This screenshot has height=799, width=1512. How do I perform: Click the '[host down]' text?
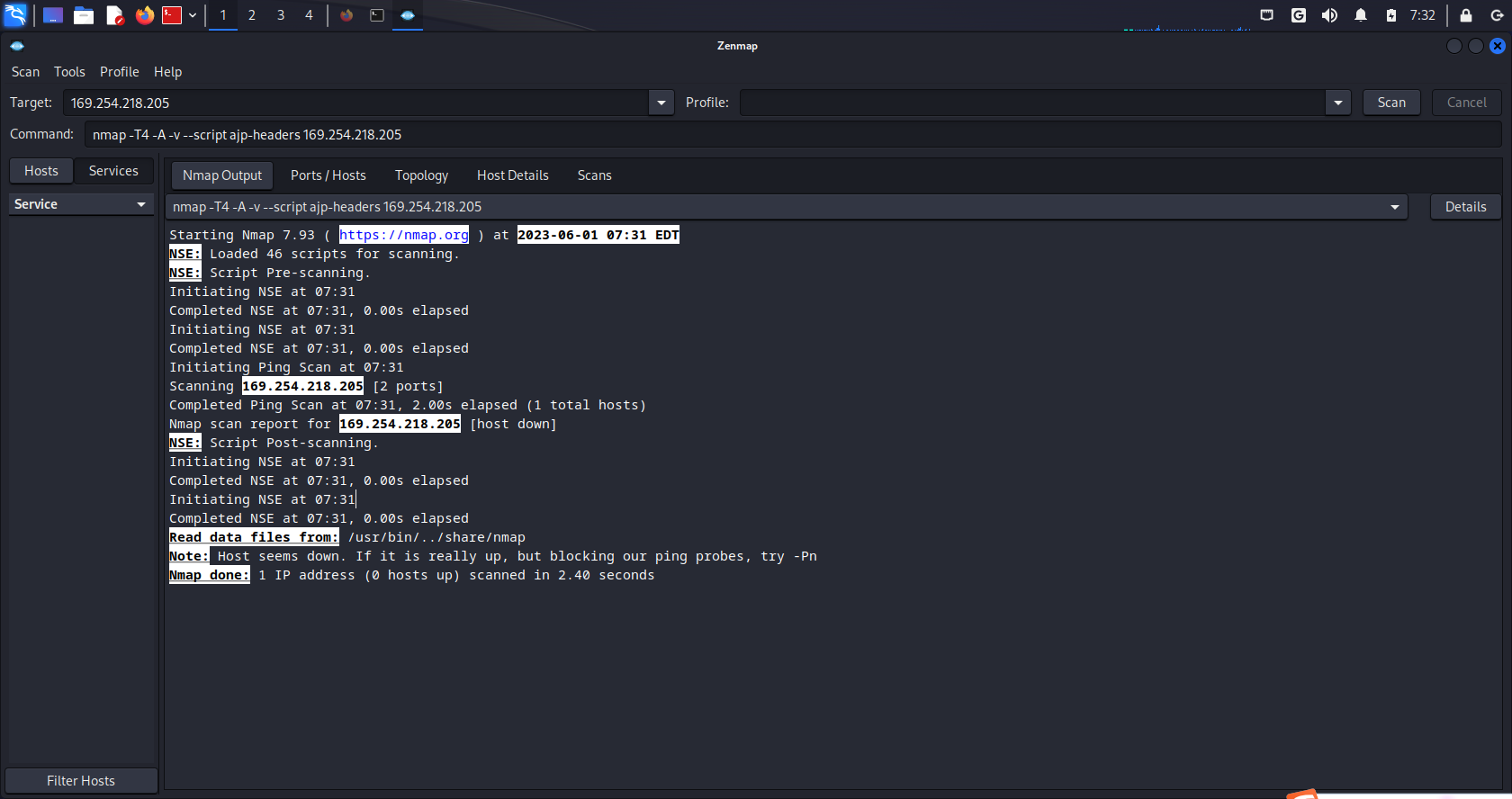click(x=513, y=424)
